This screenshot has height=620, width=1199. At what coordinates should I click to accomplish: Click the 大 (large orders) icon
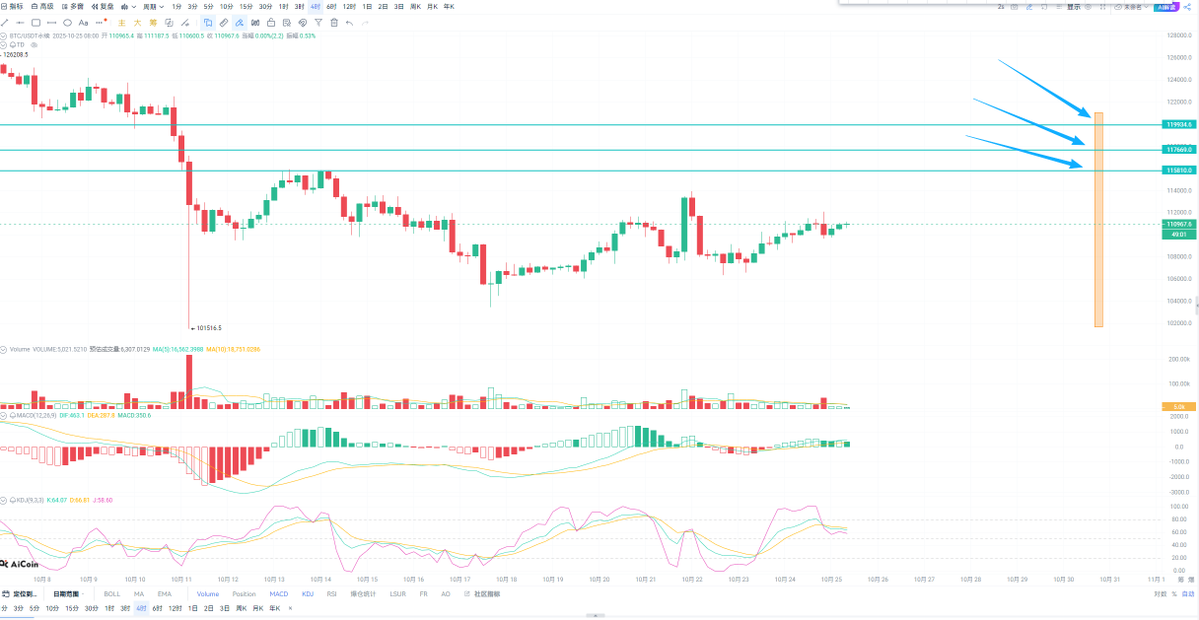(x=138, y=23)
